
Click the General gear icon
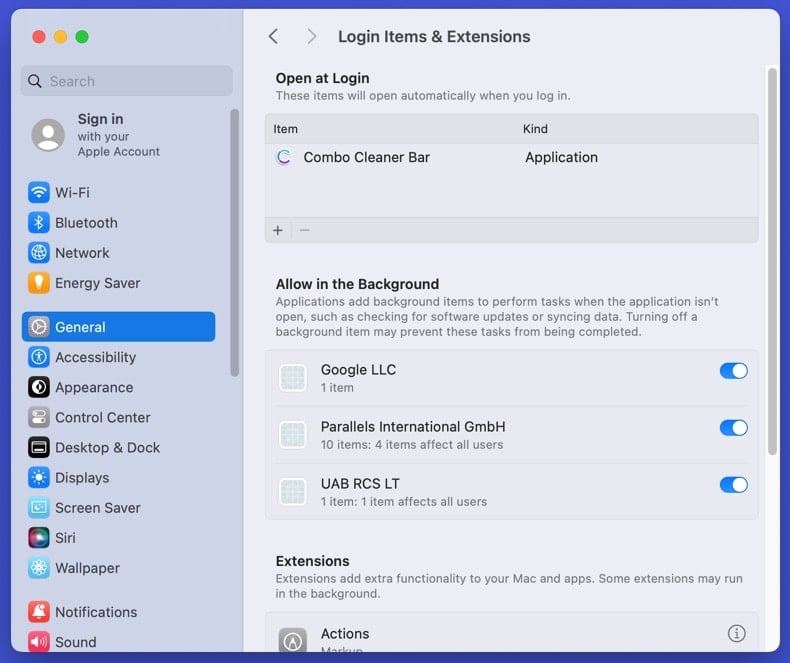[39, 327]
